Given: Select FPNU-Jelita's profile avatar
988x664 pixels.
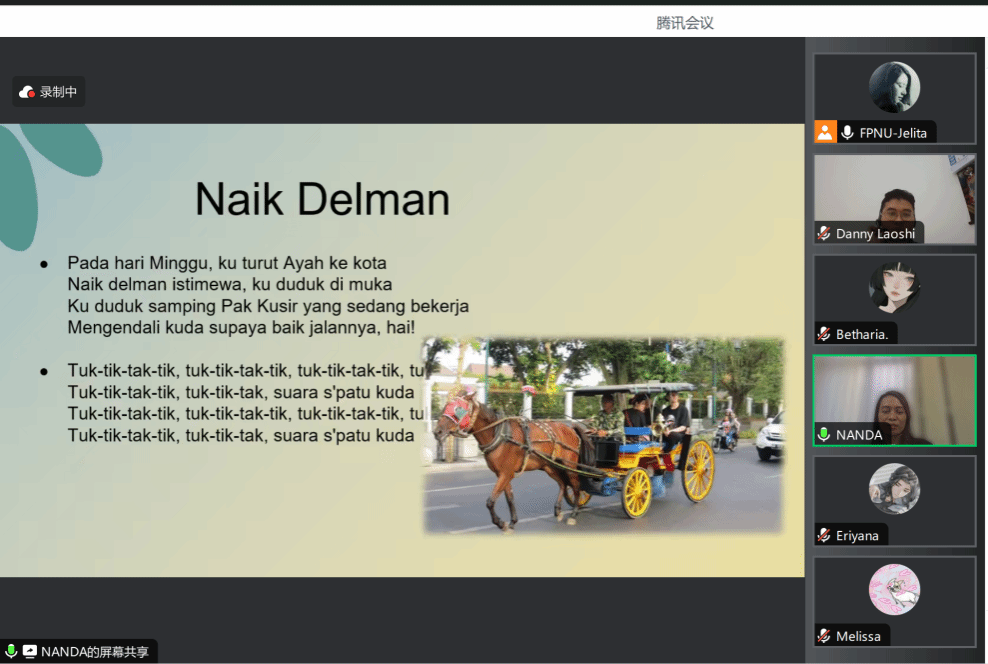Looking at the screenshot, I should [x=894, y=87].
